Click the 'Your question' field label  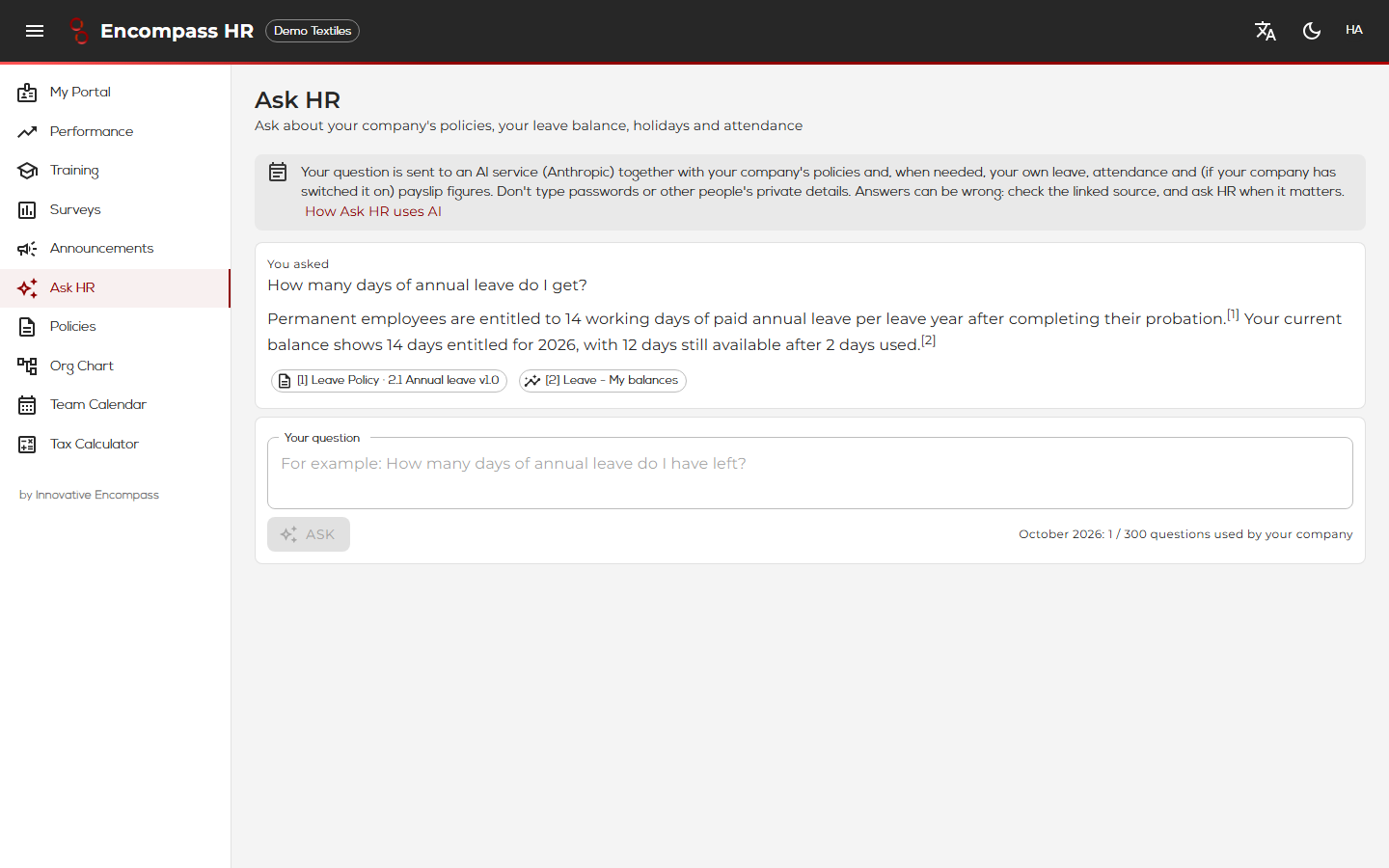coord(322,438)
